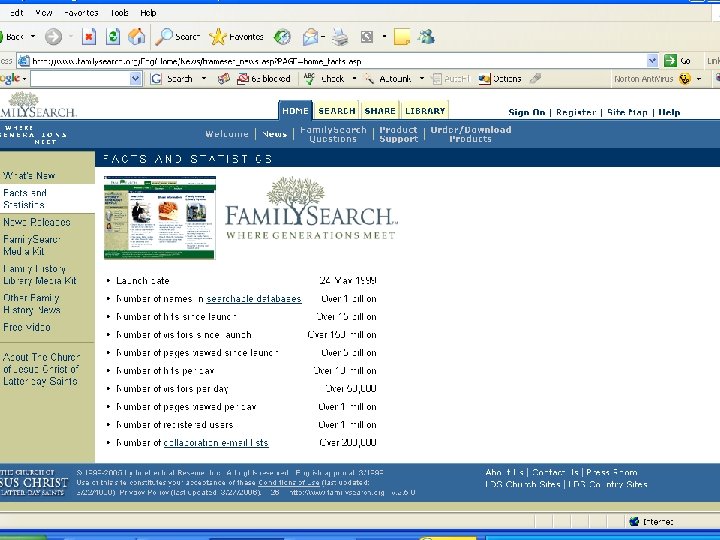Expand the Forward button history dropdown arrow
720x540 pixels.
click(71, 36)
